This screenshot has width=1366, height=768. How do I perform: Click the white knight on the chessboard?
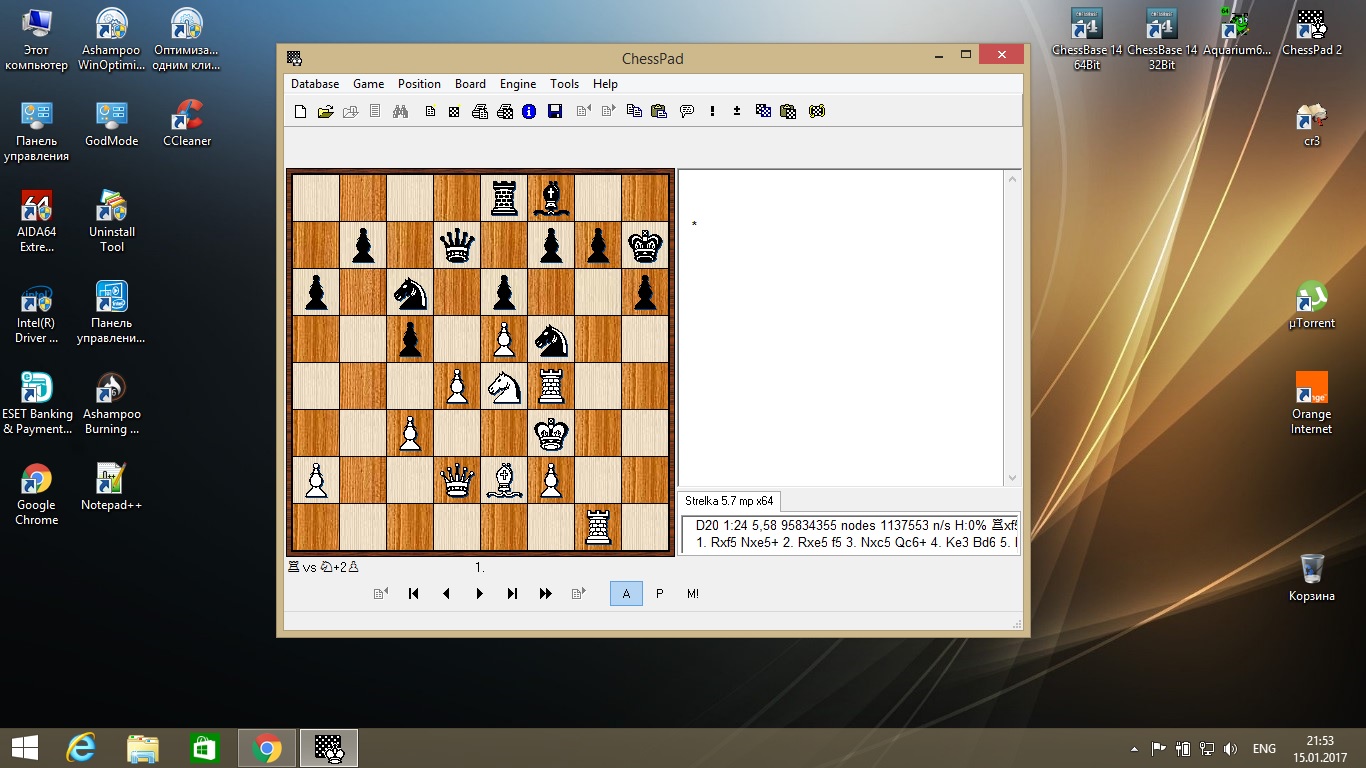click(x=504, y=387)
